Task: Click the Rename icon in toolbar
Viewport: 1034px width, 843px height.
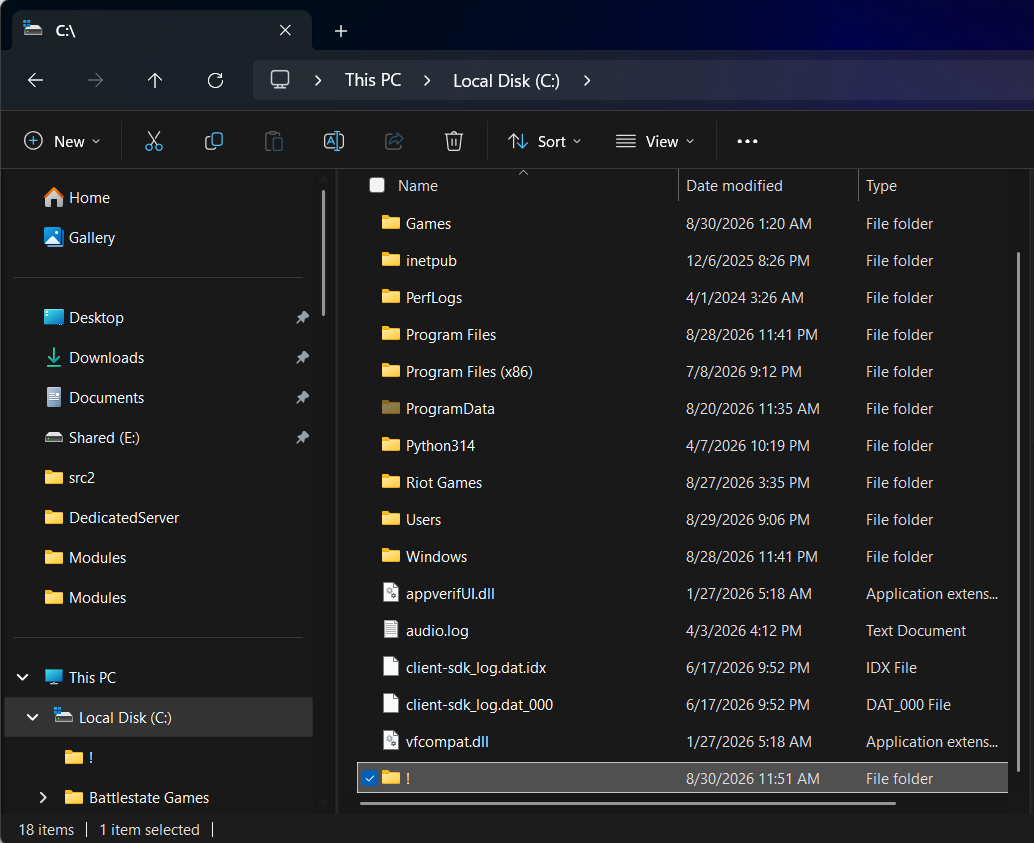Action: coord(334,141)
